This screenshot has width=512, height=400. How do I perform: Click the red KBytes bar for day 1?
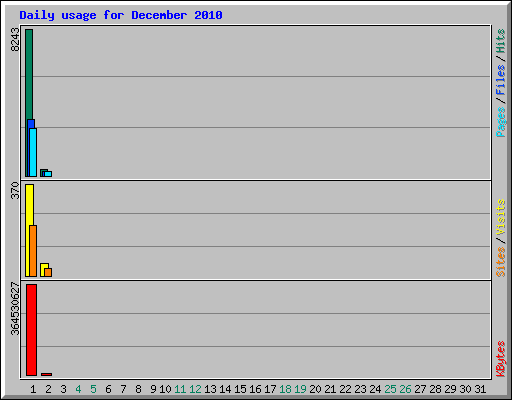pyautogui.click(x=31, y=330)
